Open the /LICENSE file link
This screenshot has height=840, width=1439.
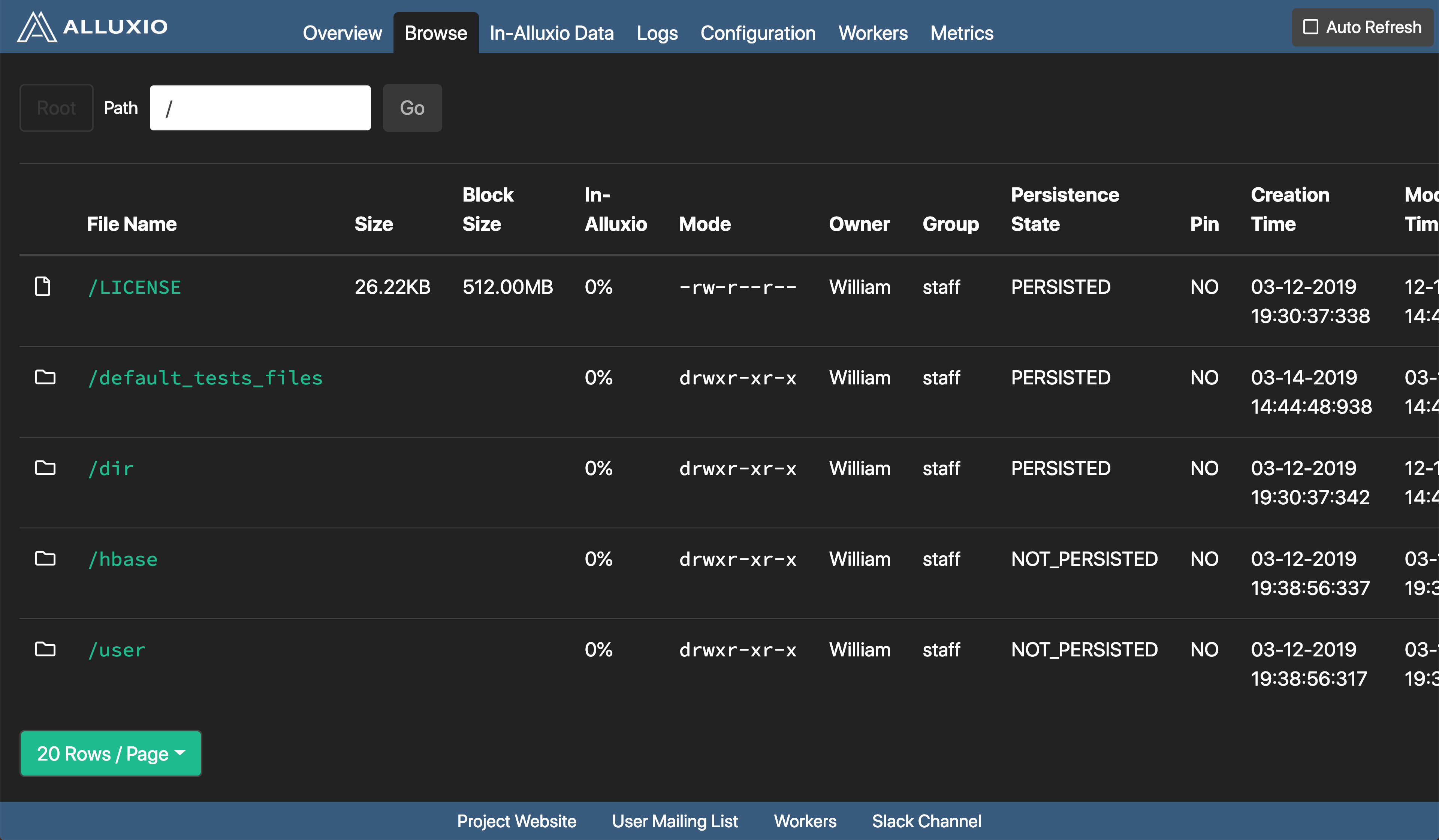[x=135, y=287]
